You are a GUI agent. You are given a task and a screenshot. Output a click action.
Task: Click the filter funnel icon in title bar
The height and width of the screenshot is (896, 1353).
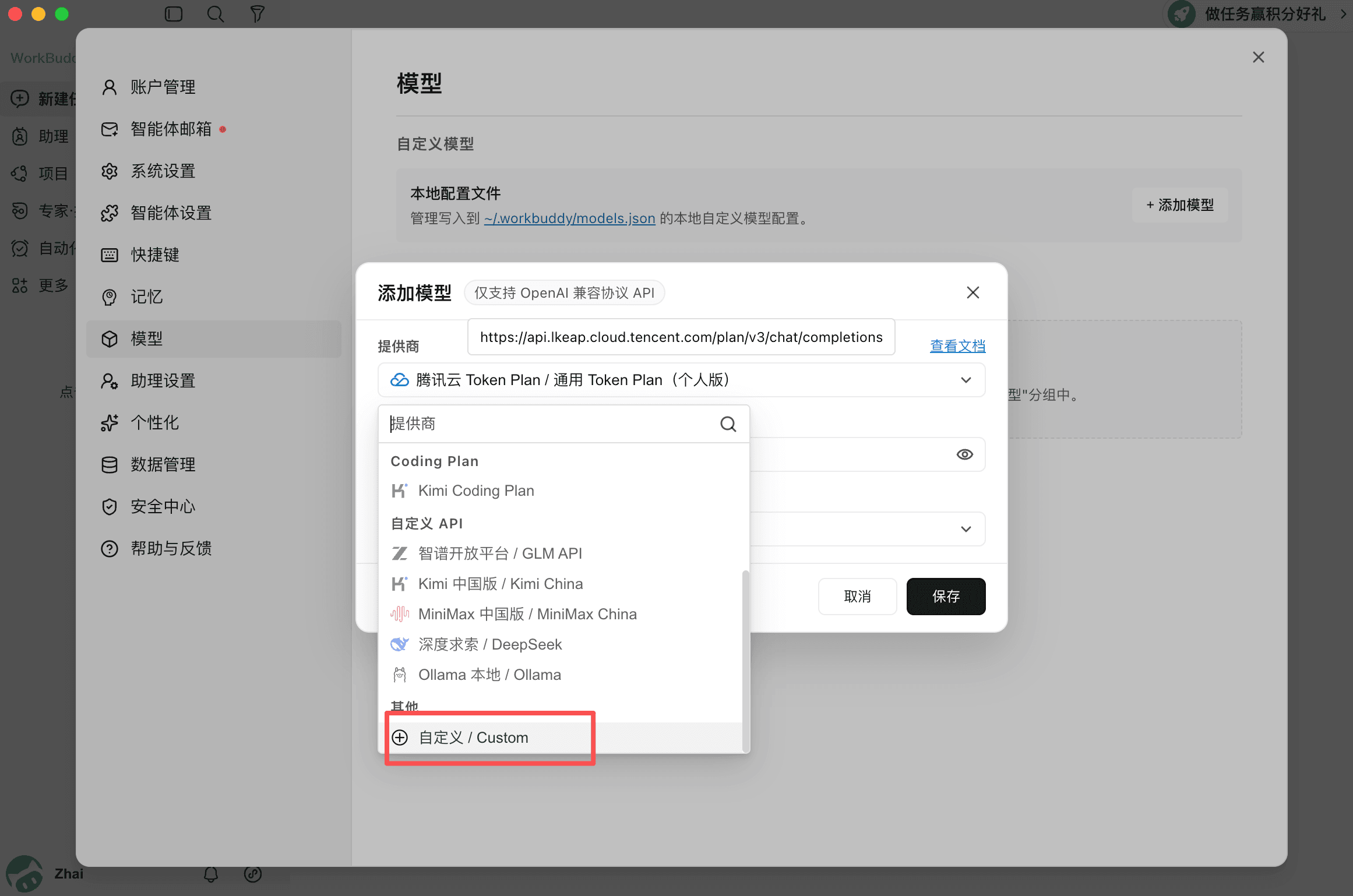click(x=258, y=14)
